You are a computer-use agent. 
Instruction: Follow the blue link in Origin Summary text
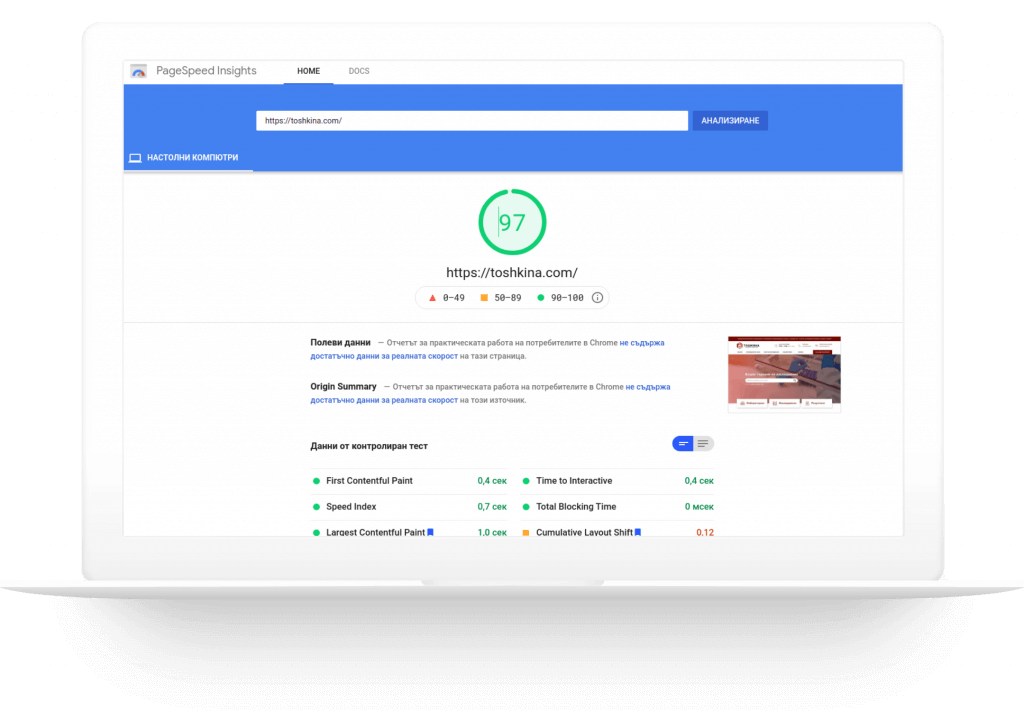[647, 387]
